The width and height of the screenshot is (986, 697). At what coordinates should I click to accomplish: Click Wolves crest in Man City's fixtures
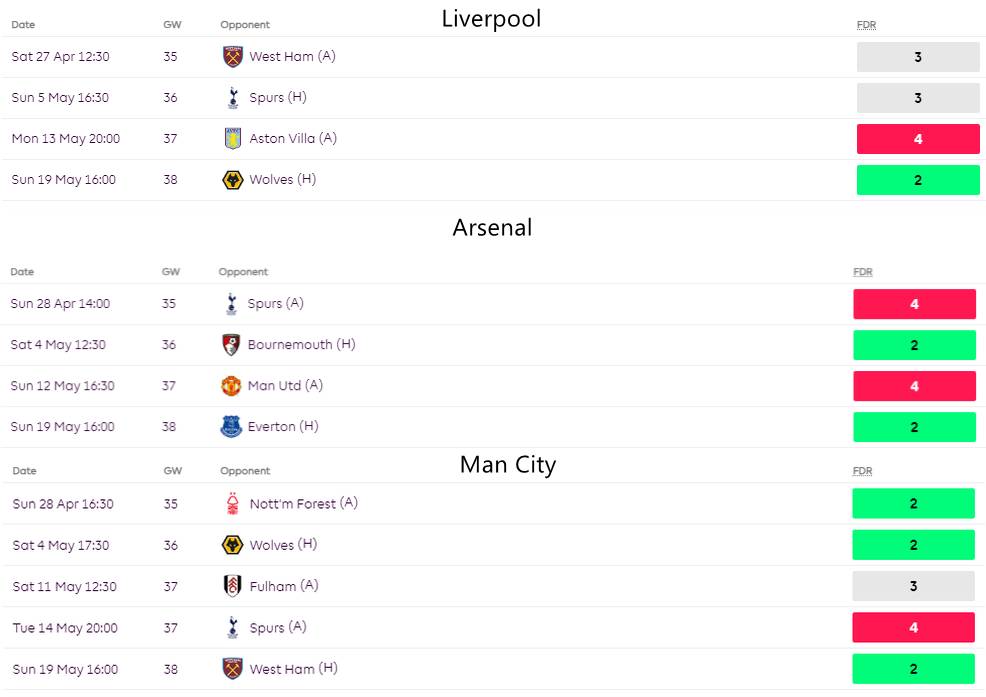coord(233,545)
